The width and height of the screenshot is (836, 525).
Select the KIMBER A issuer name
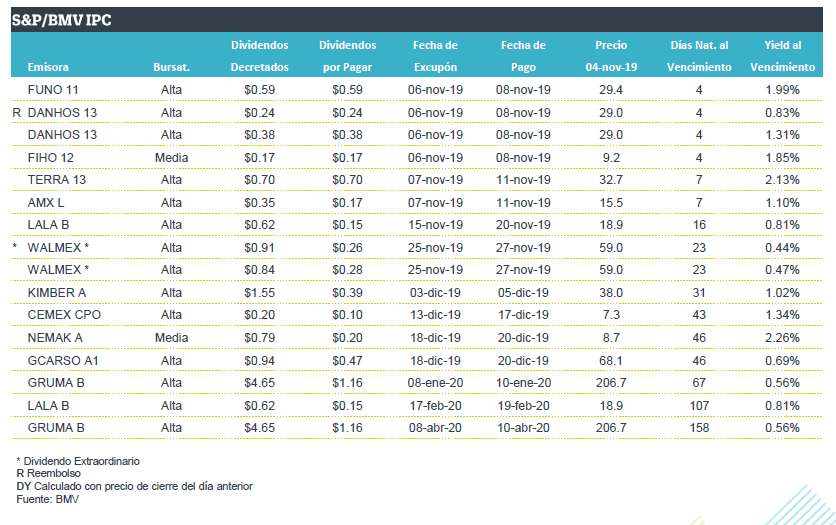click(57, 293)
